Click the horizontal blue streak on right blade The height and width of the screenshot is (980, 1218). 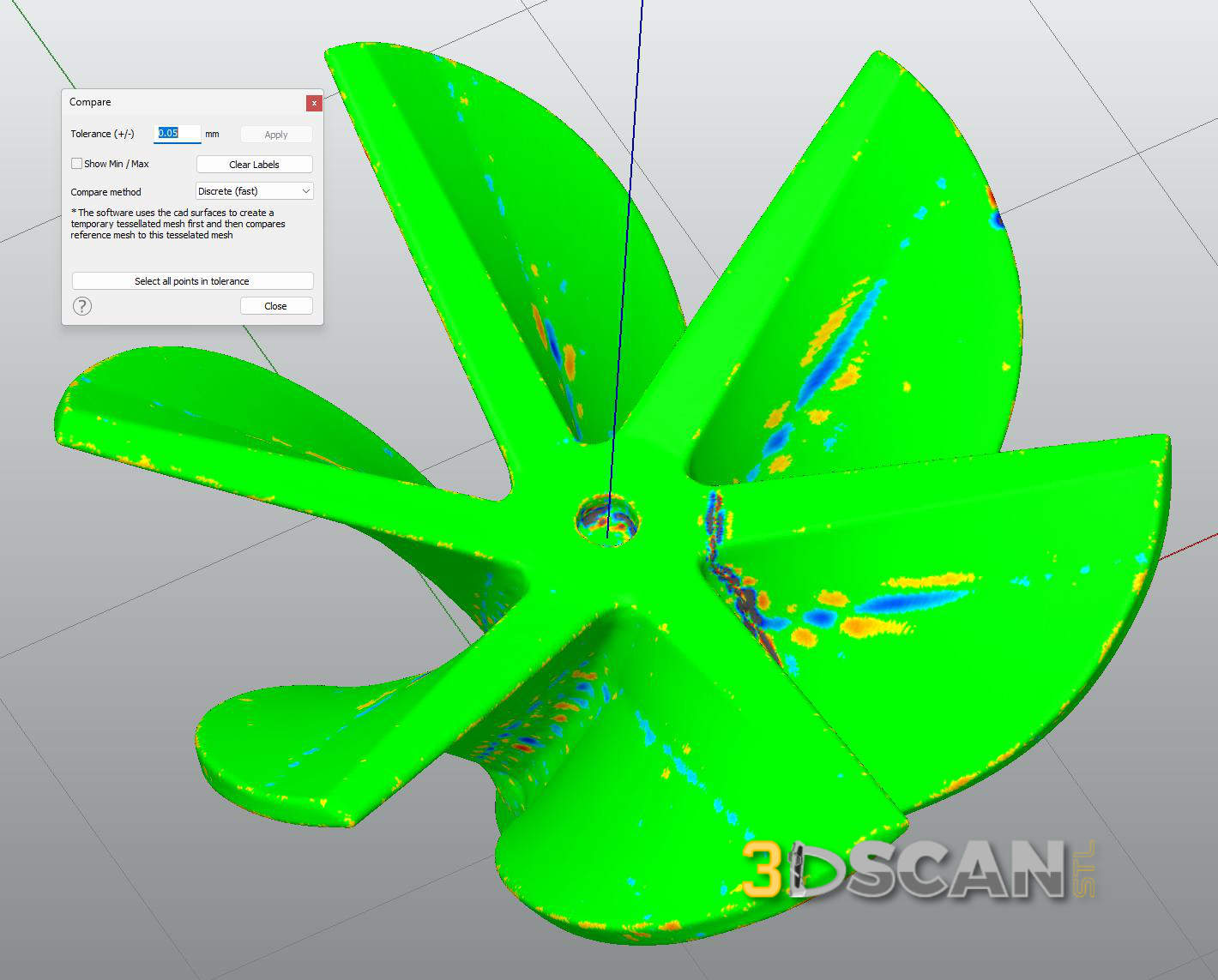909,596
